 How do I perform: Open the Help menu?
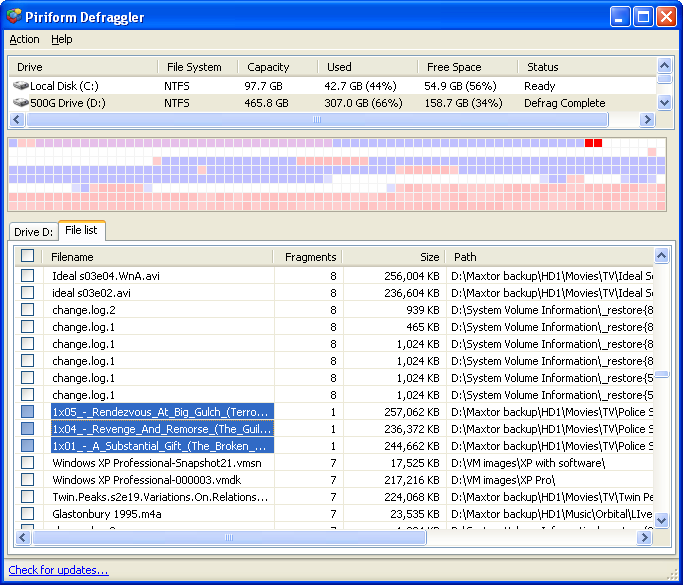pos(62,40)
